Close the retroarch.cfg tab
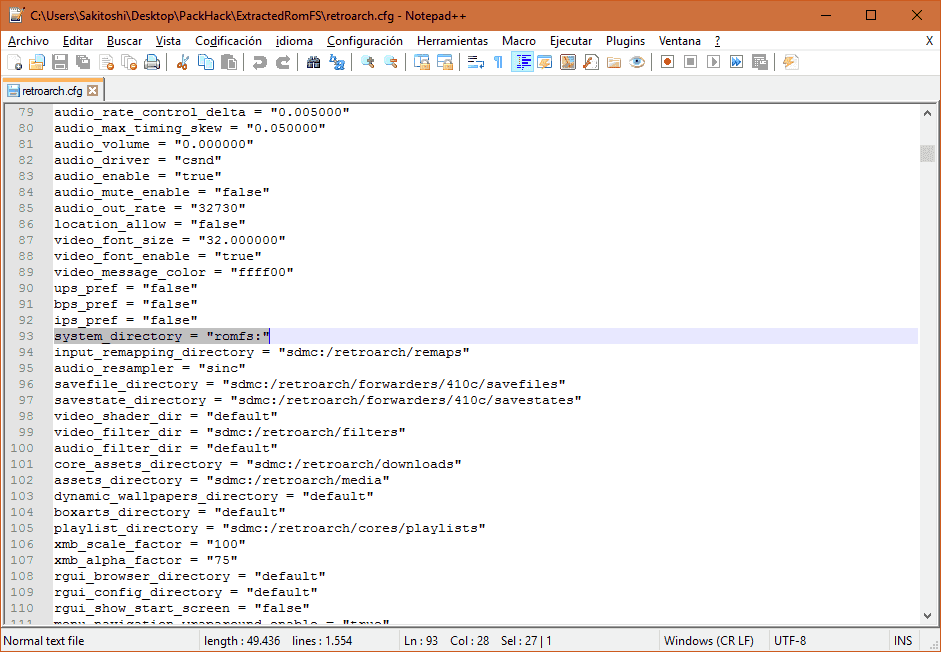This screenshot has height=652, width=941. [x=92, y=91]
